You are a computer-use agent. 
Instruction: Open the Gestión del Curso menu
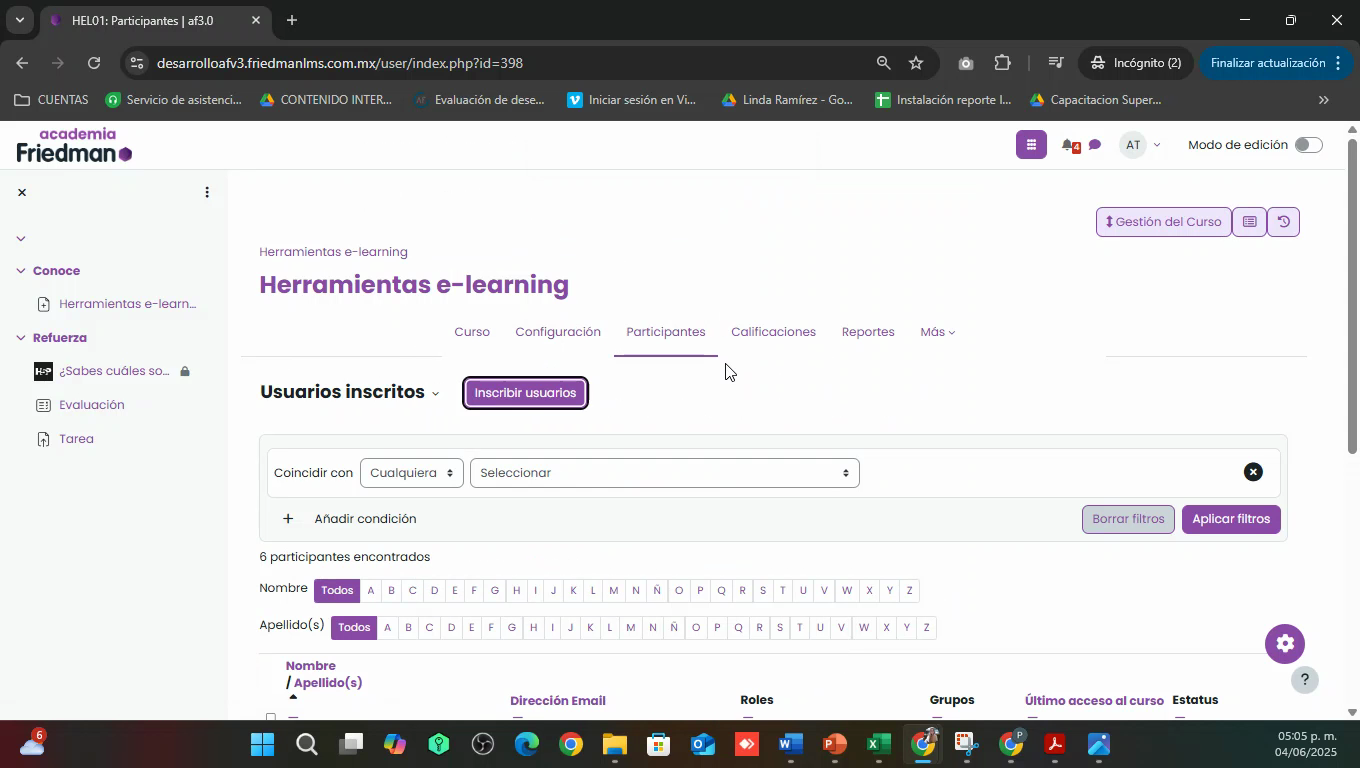click(1164, 222)
